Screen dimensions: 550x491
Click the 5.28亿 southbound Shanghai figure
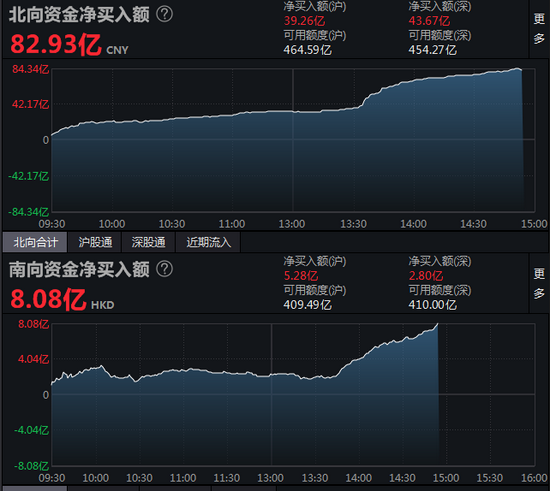301,276
